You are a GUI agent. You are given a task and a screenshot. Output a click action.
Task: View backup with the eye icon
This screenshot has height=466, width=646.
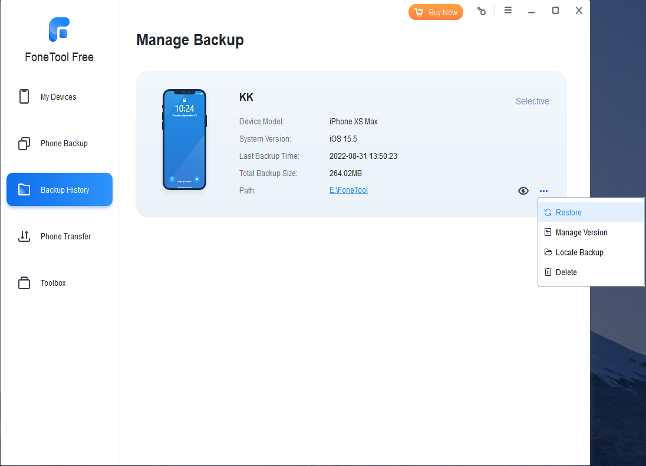523,190
